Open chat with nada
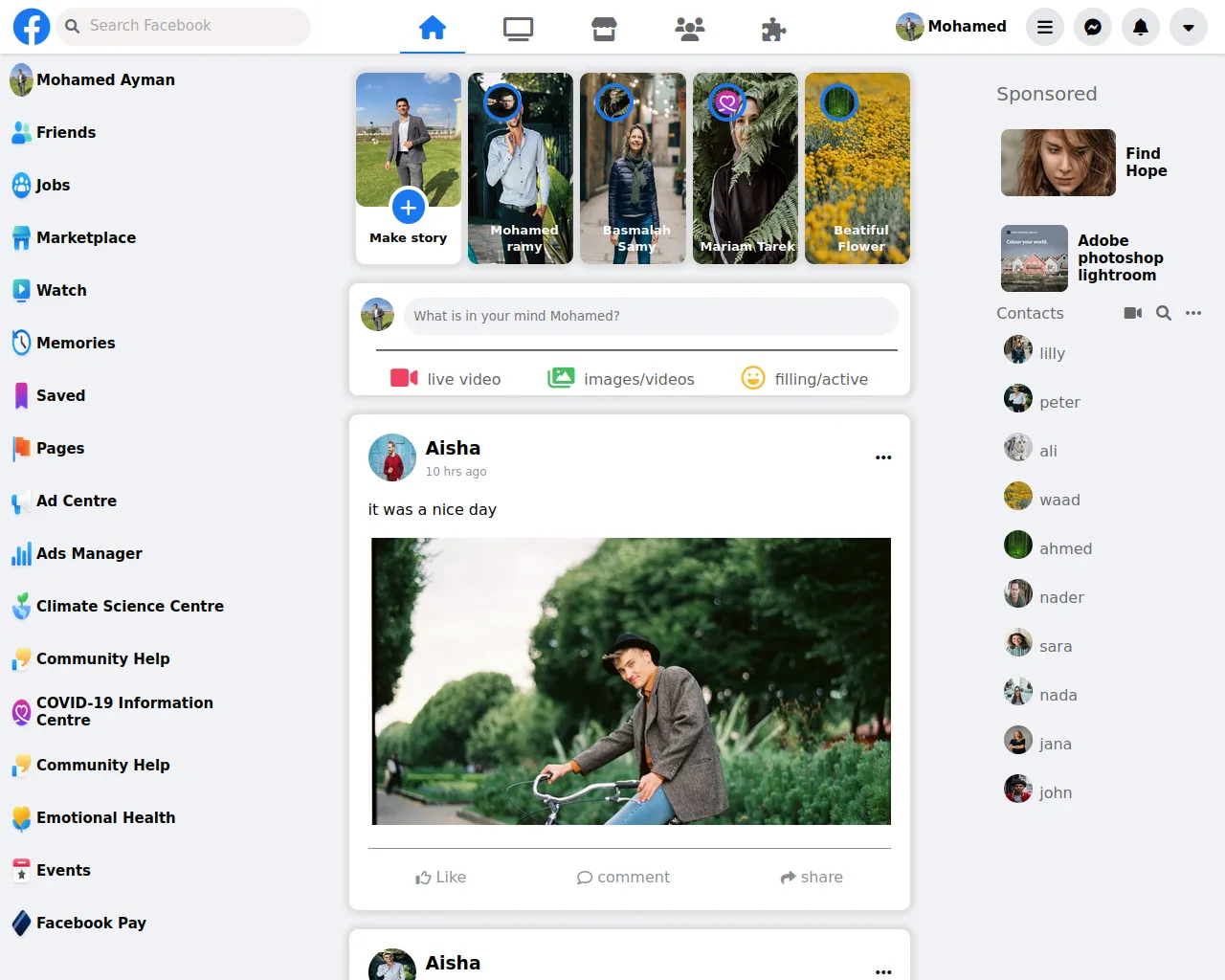Screen dimensions: 1225x980 point(1041,695)
